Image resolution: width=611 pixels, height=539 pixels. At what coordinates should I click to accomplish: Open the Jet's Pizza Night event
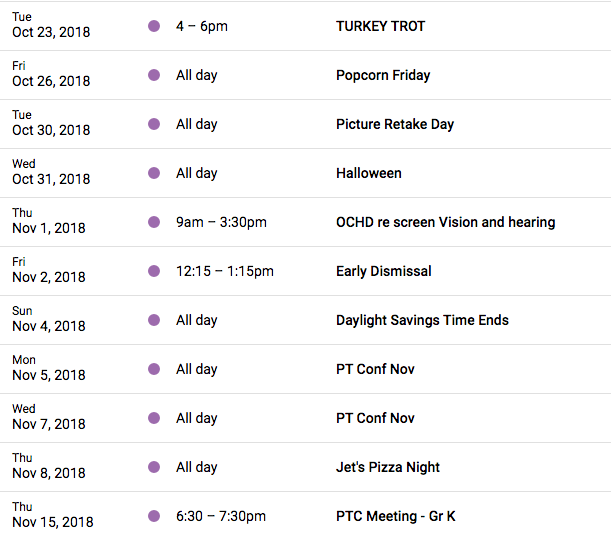point(388,467)
